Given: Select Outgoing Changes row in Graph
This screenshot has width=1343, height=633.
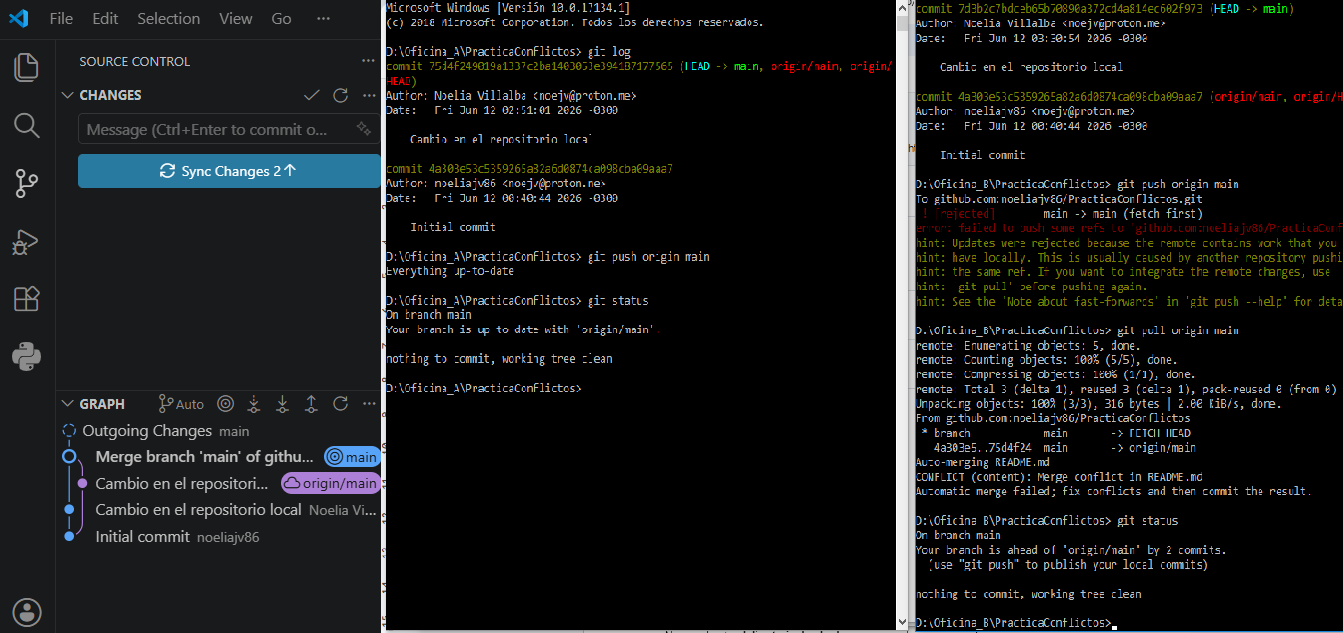Looking at the screenshot, I should (220, 431).
